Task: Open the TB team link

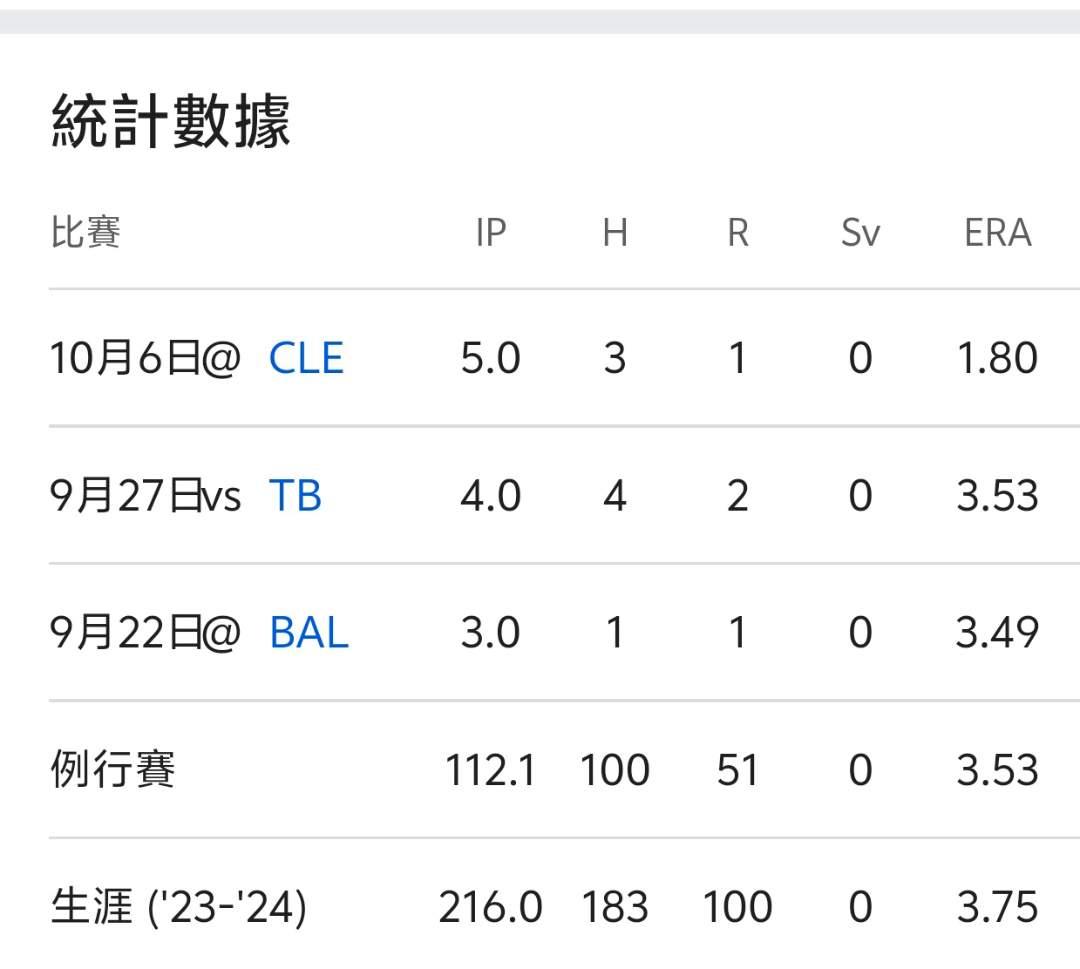Action: 295,496
